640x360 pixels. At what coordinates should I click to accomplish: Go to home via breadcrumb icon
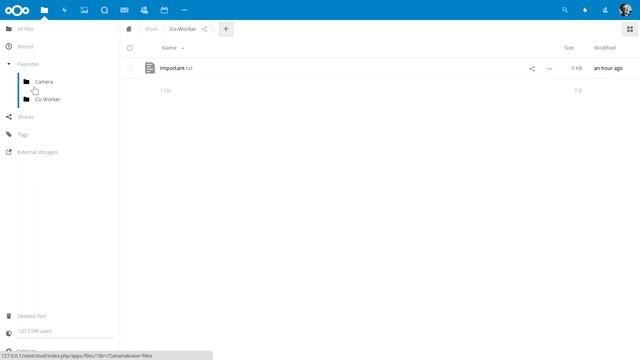point(129,29)
